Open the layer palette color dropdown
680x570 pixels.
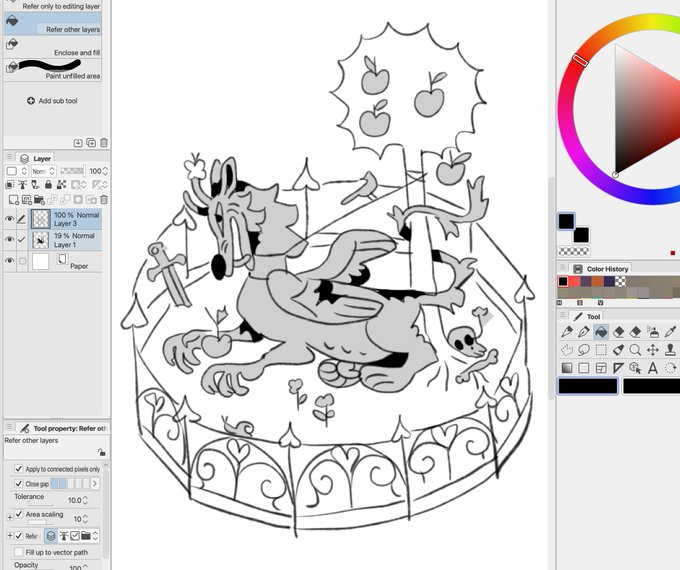tap(16, 171)
